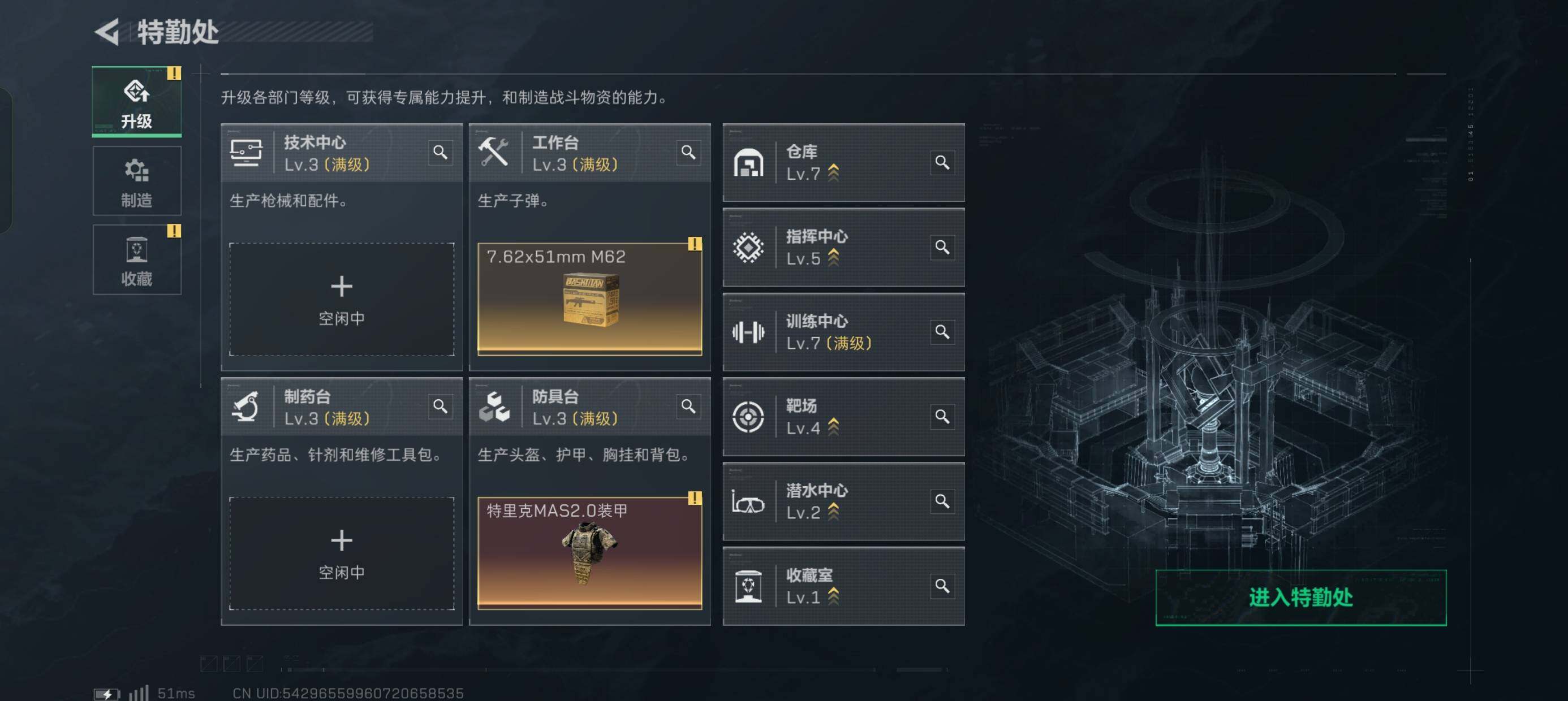Open magnifier details for 潜水中心
Screen dimensions: 1568x701
pyautogui.click(x=942, y=501)
